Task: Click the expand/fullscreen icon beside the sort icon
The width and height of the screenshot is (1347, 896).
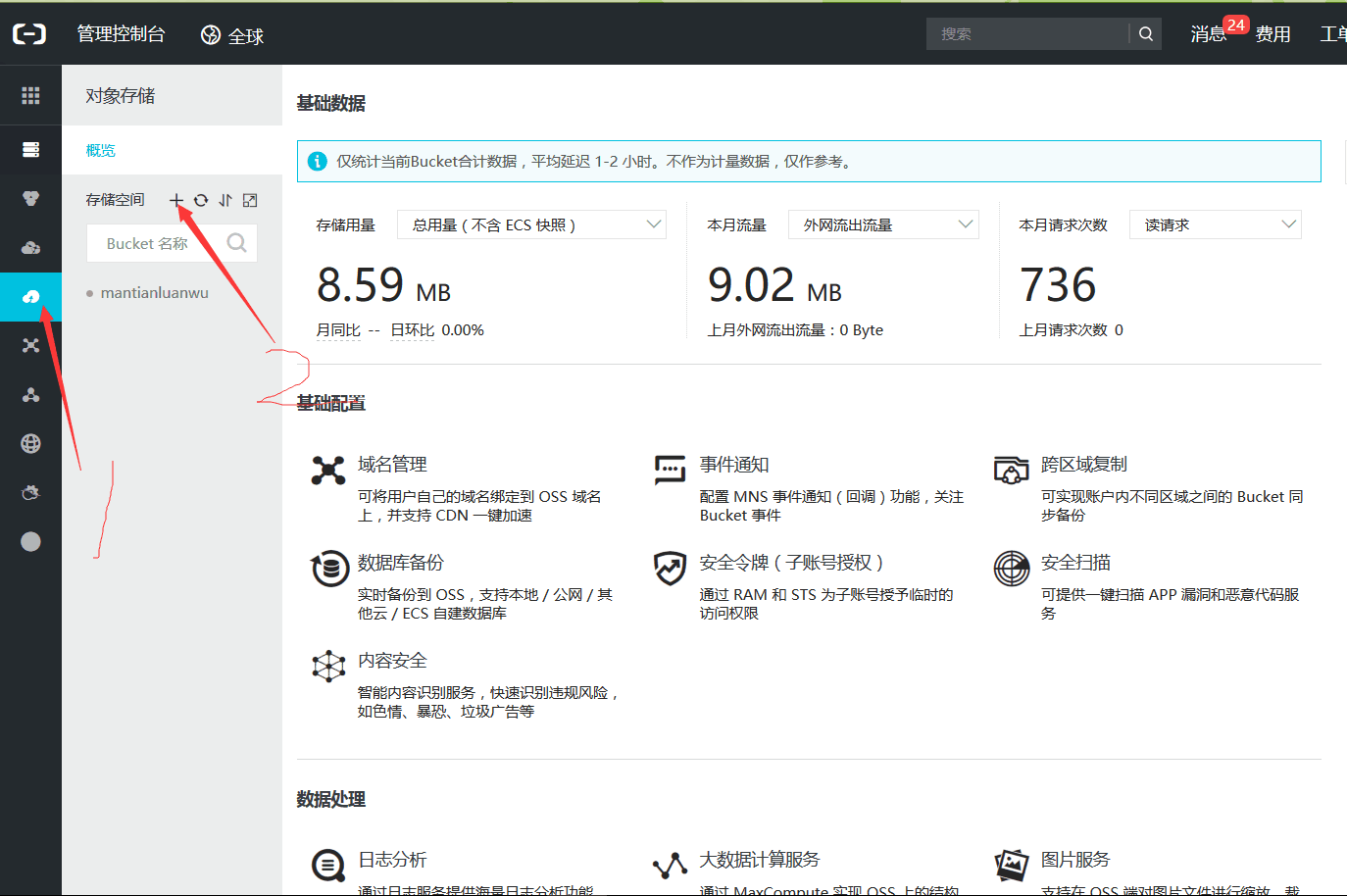Action: click(249, 199)
